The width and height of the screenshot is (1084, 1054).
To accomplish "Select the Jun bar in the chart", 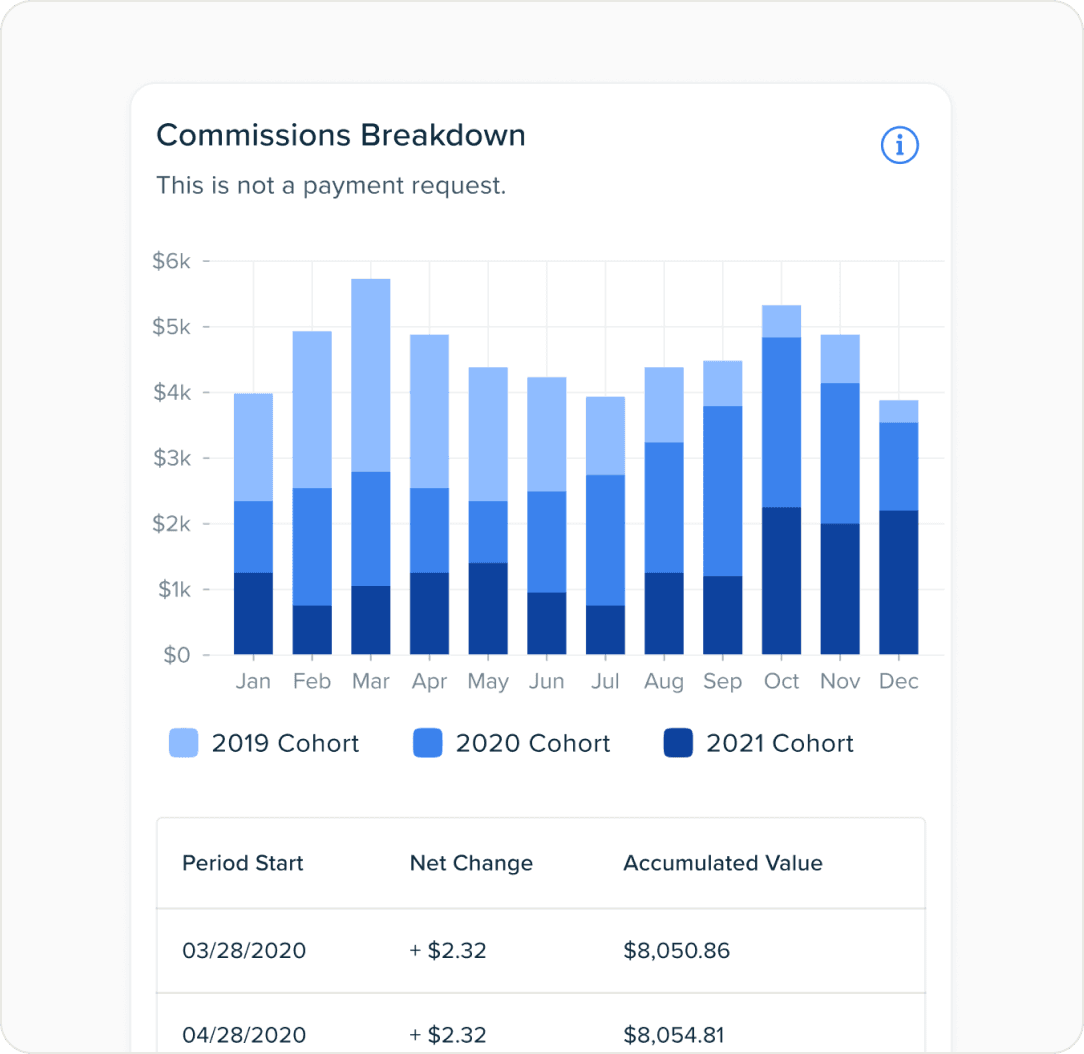I will click(x=547, y=516).
